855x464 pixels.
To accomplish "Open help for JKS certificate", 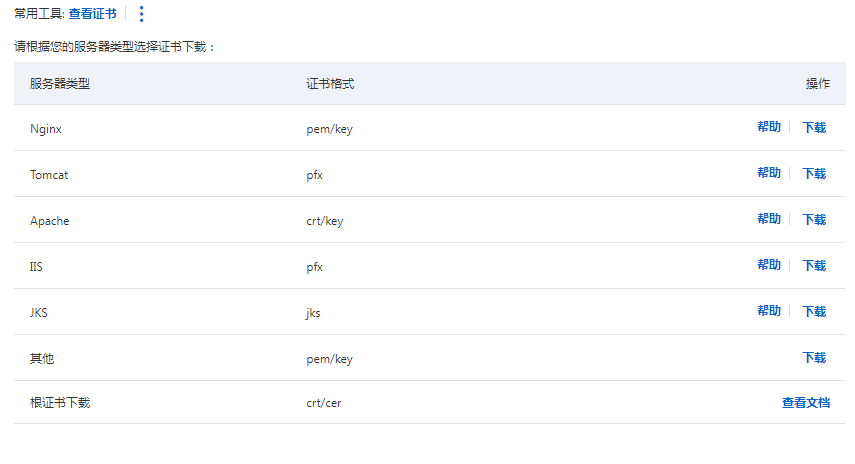I will pos(769,312).
